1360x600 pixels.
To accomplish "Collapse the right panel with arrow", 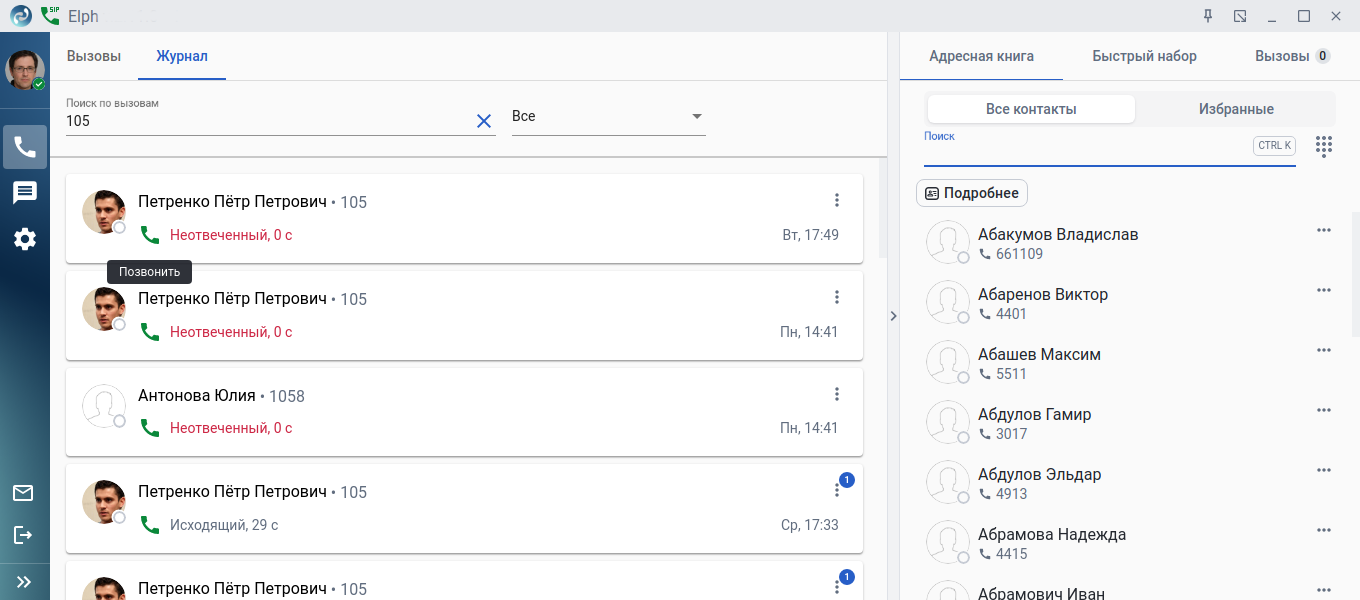I will [893, 316].
